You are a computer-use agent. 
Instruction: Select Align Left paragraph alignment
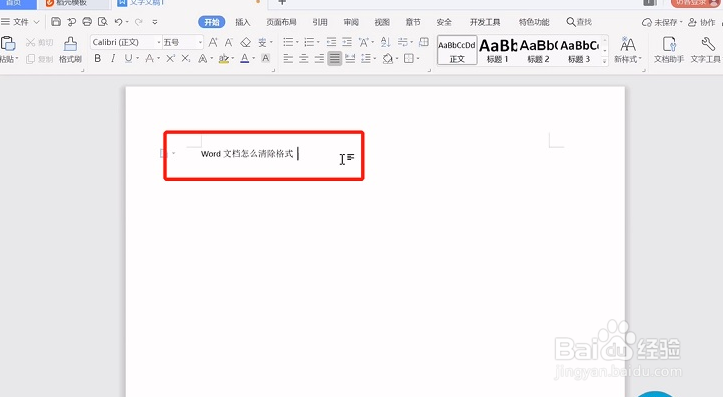(x=288, y=59)
